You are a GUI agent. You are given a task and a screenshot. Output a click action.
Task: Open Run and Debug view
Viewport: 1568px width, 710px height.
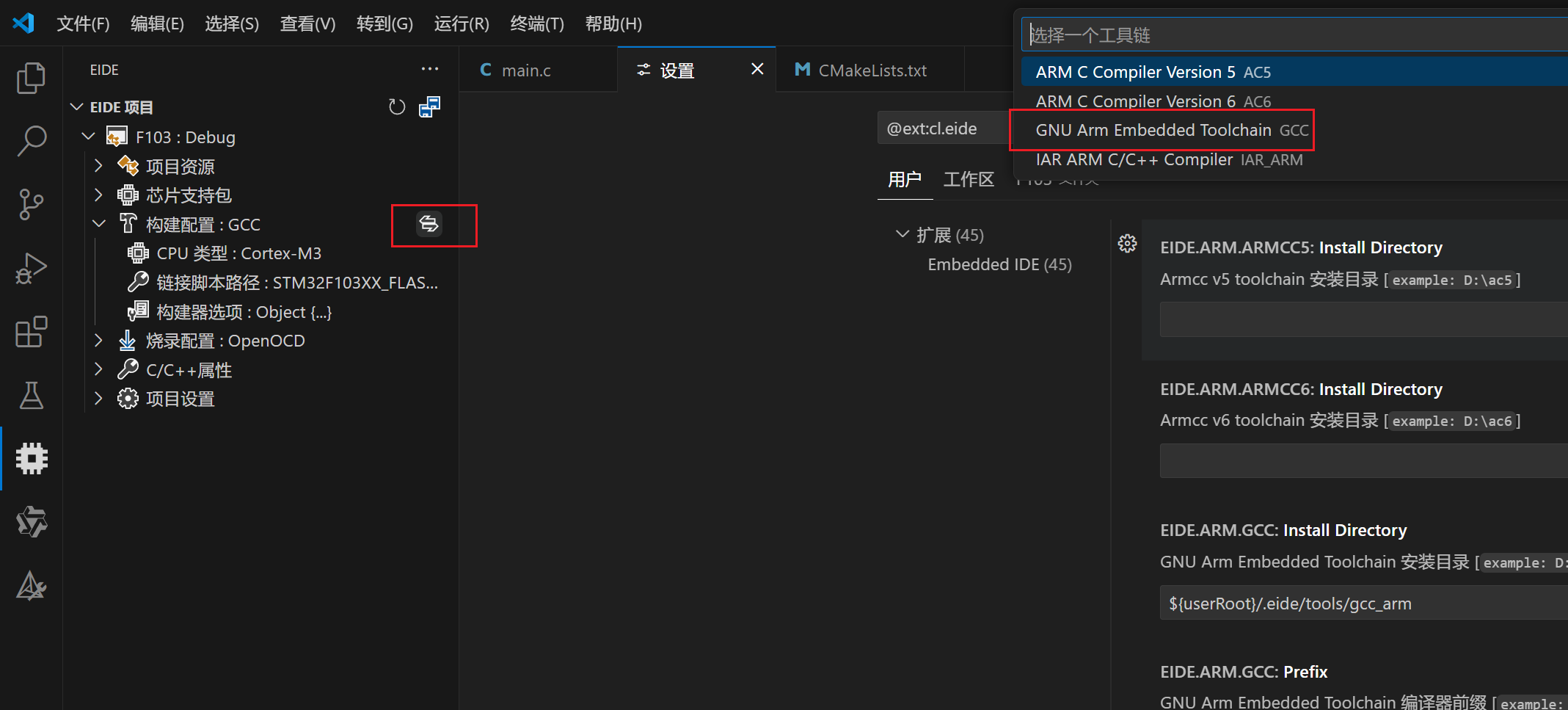(x=31, y=268)
